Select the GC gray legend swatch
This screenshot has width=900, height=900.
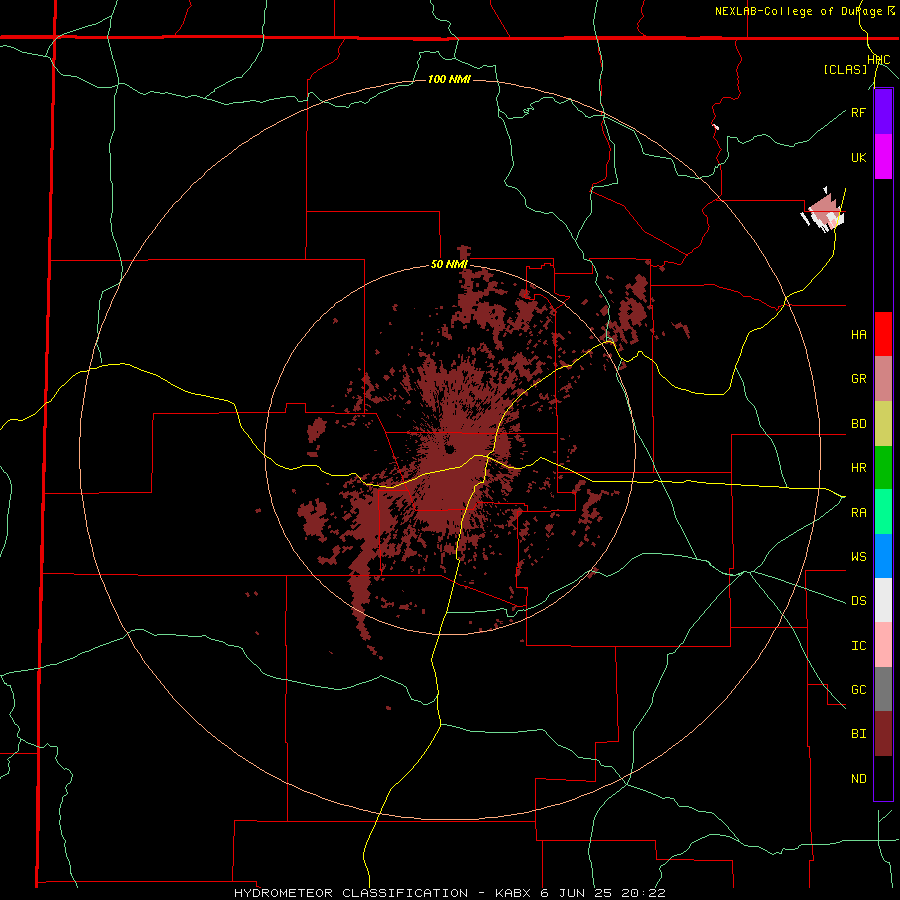click(883, 689)
